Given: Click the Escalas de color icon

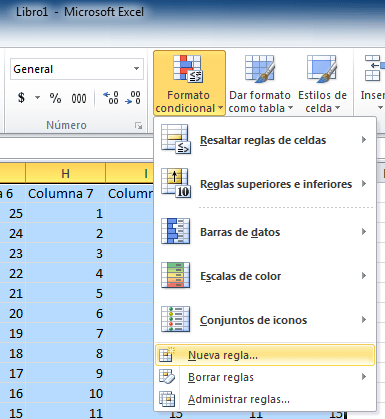Looking at the screenshot, I should 175,275.
